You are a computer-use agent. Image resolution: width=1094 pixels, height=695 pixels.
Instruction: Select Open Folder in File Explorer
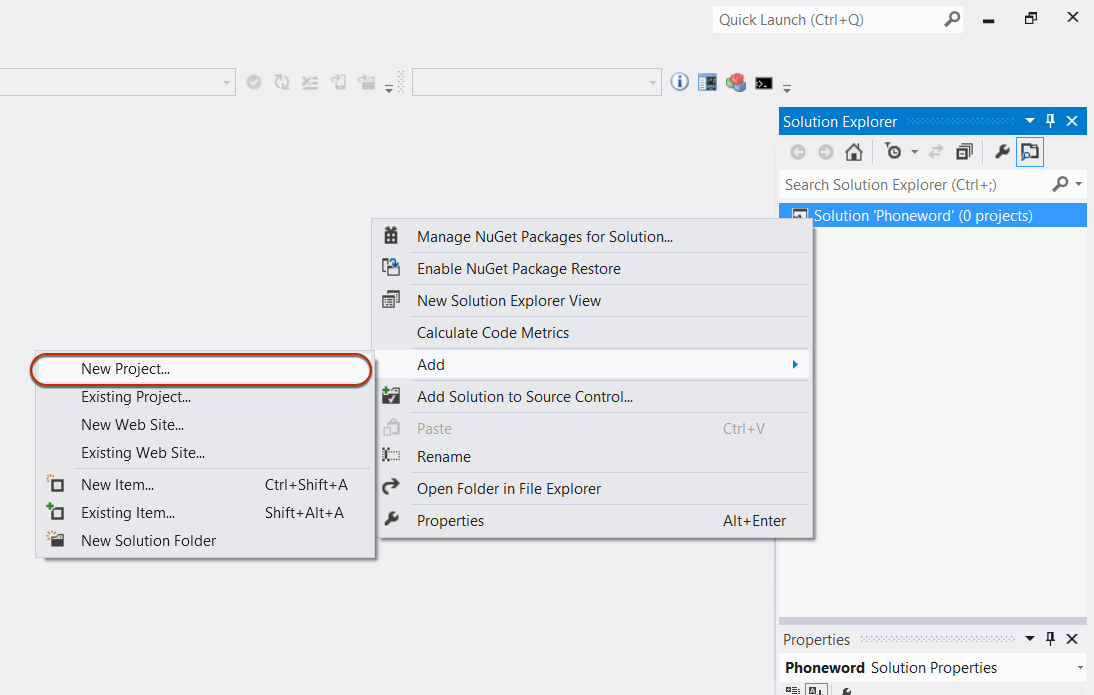click(508, 489)
